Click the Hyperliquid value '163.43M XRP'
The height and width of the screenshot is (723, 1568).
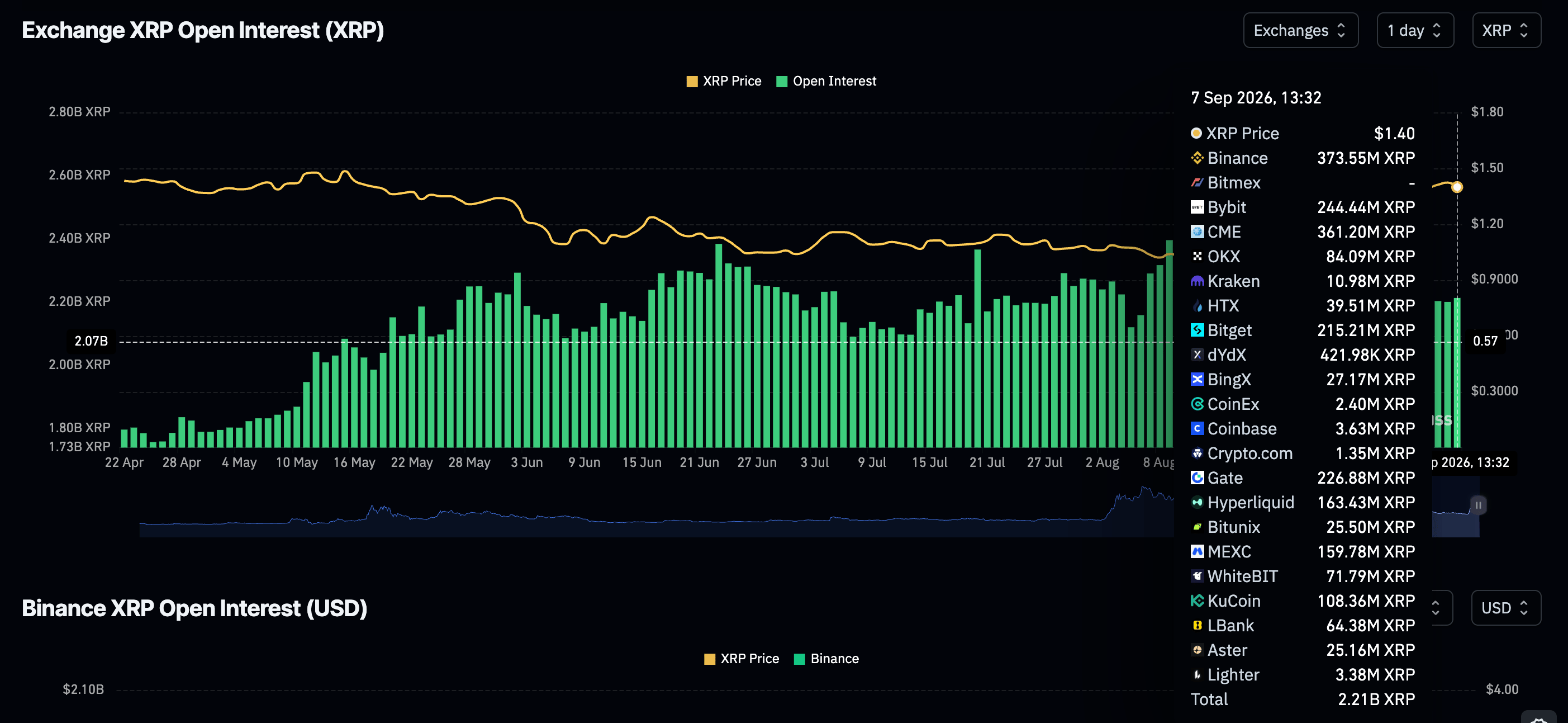point(1366,503)
